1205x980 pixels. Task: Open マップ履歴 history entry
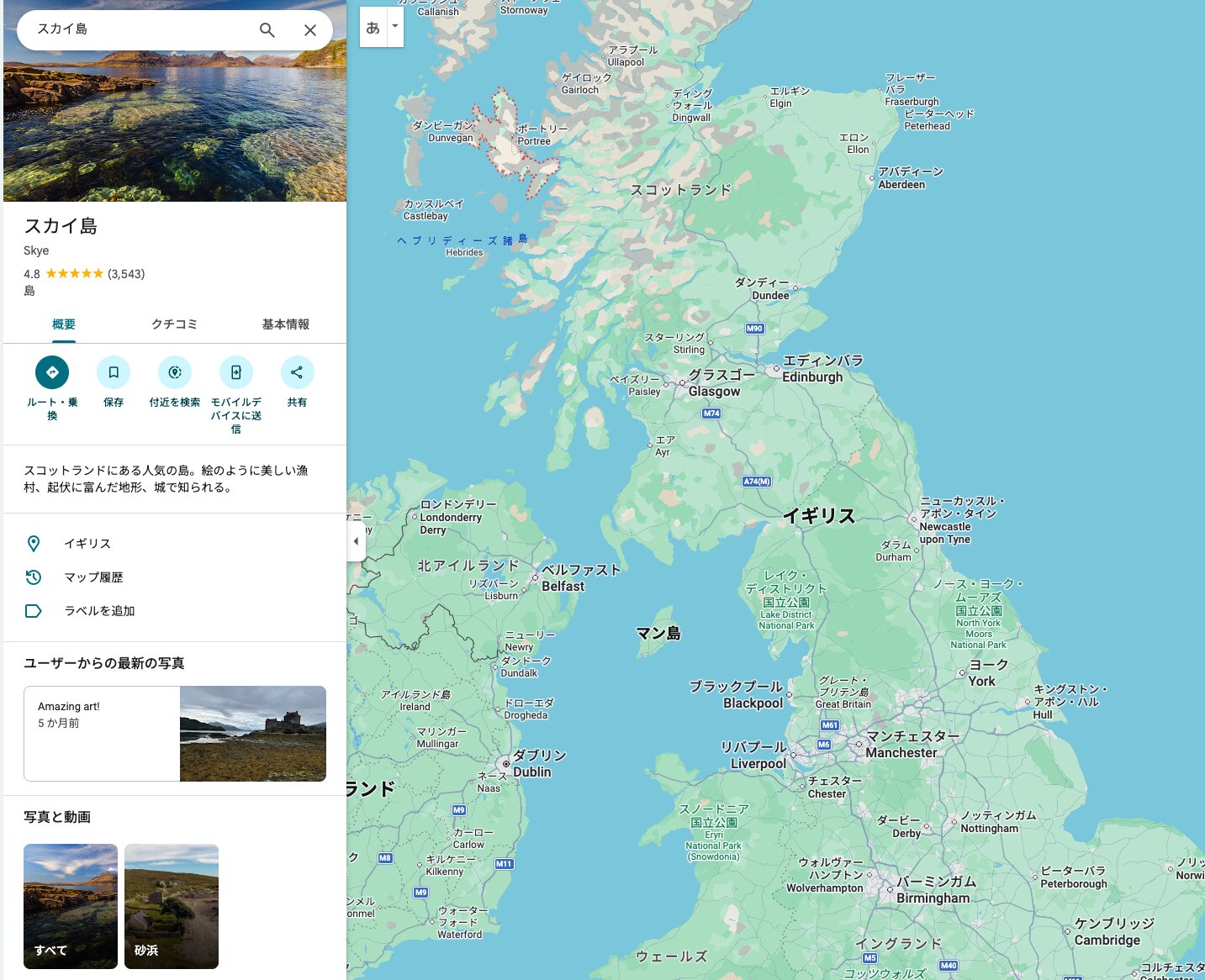[x=93, y=577]
